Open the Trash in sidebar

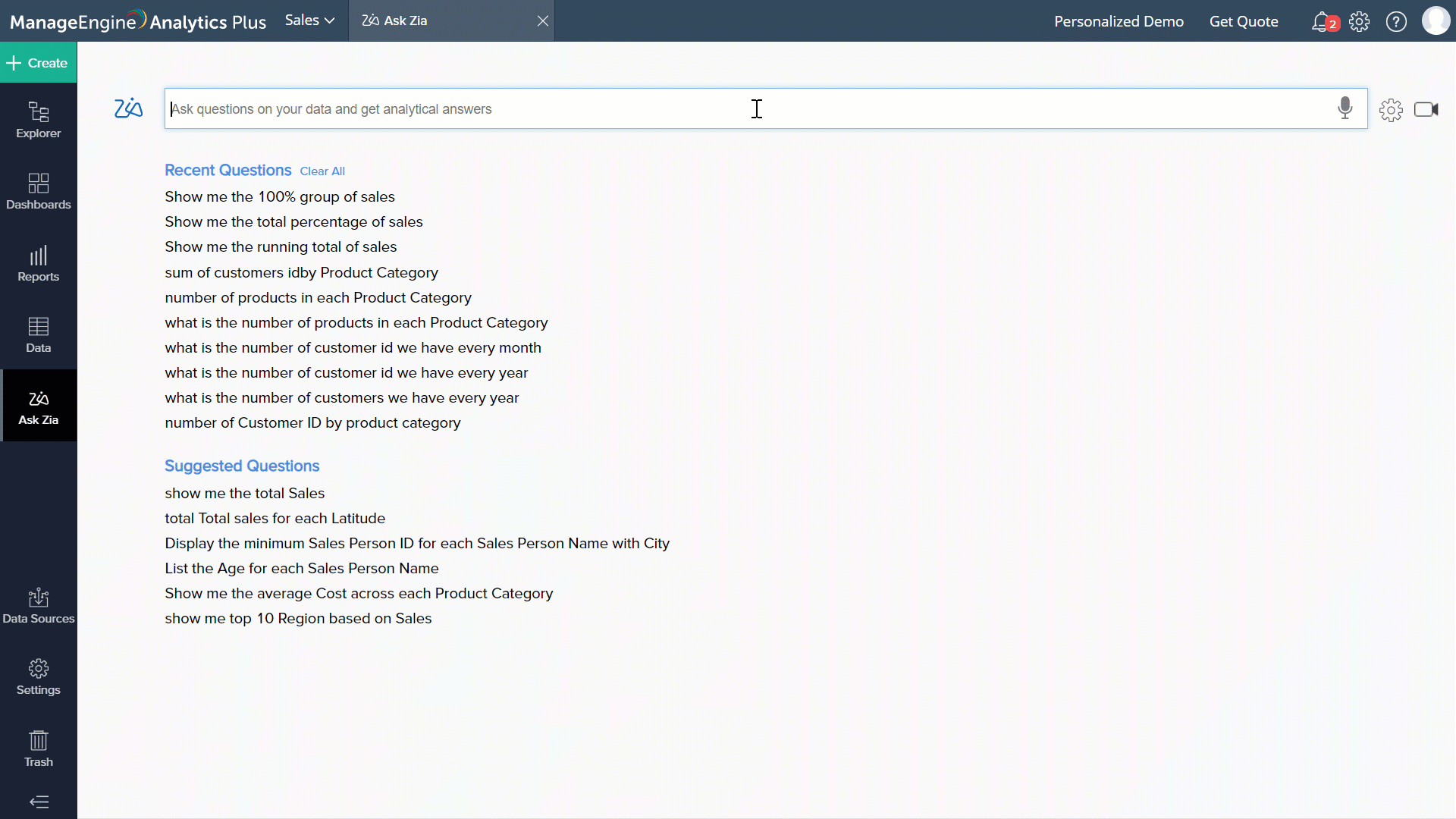[39, 749]
